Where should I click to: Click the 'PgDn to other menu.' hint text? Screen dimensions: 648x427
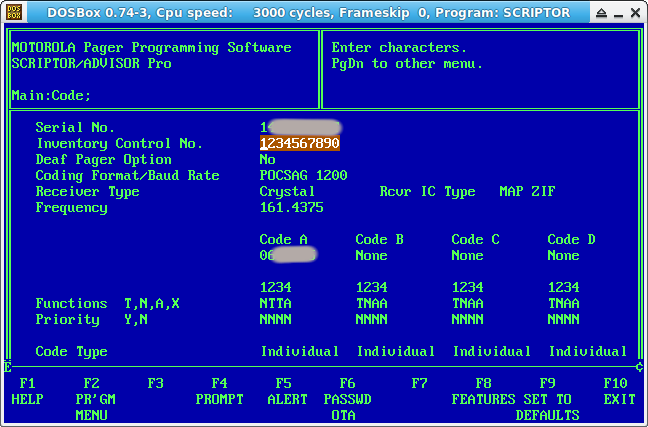pos(407,64)
